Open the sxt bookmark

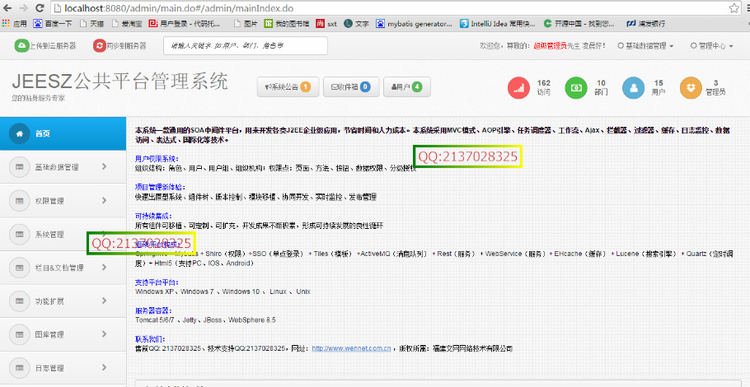326,23
